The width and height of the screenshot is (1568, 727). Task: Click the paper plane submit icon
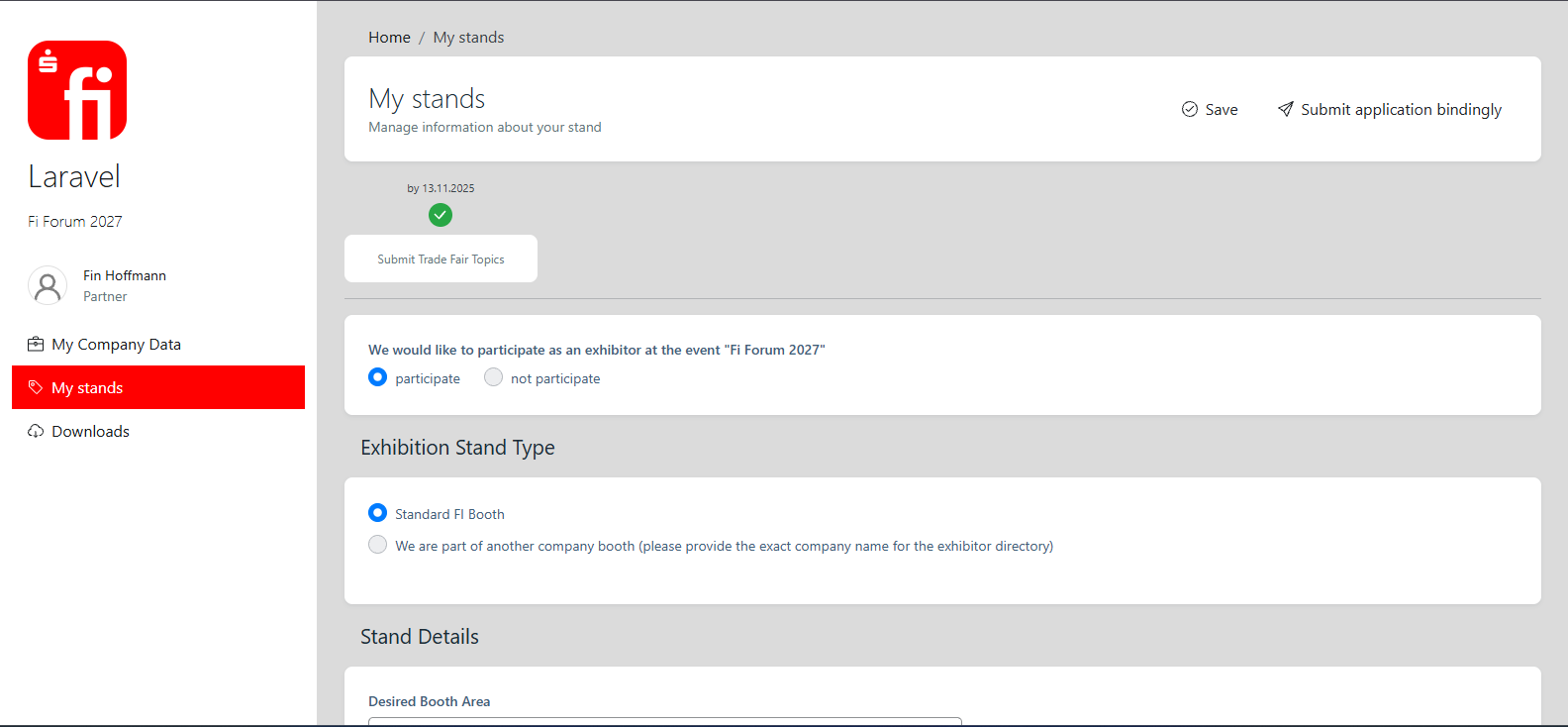[x=1285, y=109]
